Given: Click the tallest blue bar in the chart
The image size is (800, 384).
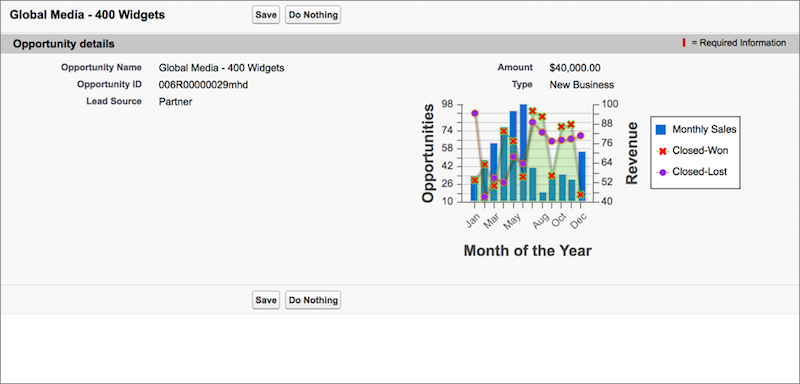Looking at the screenshot, I should (x=523, y=152).
